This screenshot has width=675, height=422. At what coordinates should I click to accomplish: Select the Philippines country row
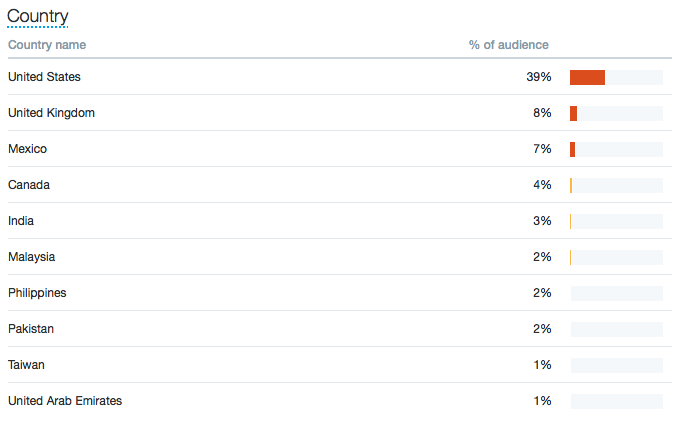click(x=340, y=293)
